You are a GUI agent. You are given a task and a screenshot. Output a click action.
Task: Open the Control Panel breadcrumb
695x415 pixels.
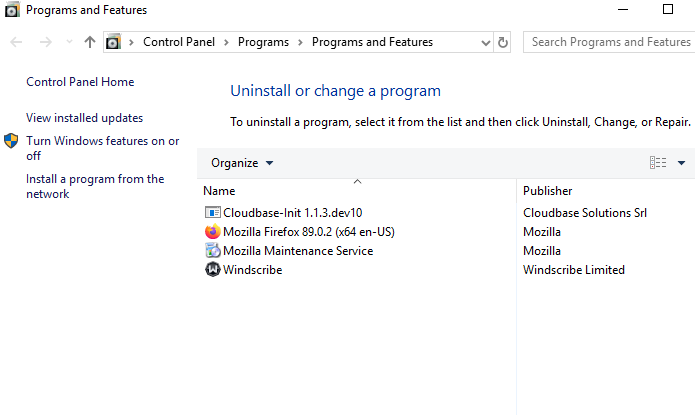pyautogui.click(x=179, y=42)
